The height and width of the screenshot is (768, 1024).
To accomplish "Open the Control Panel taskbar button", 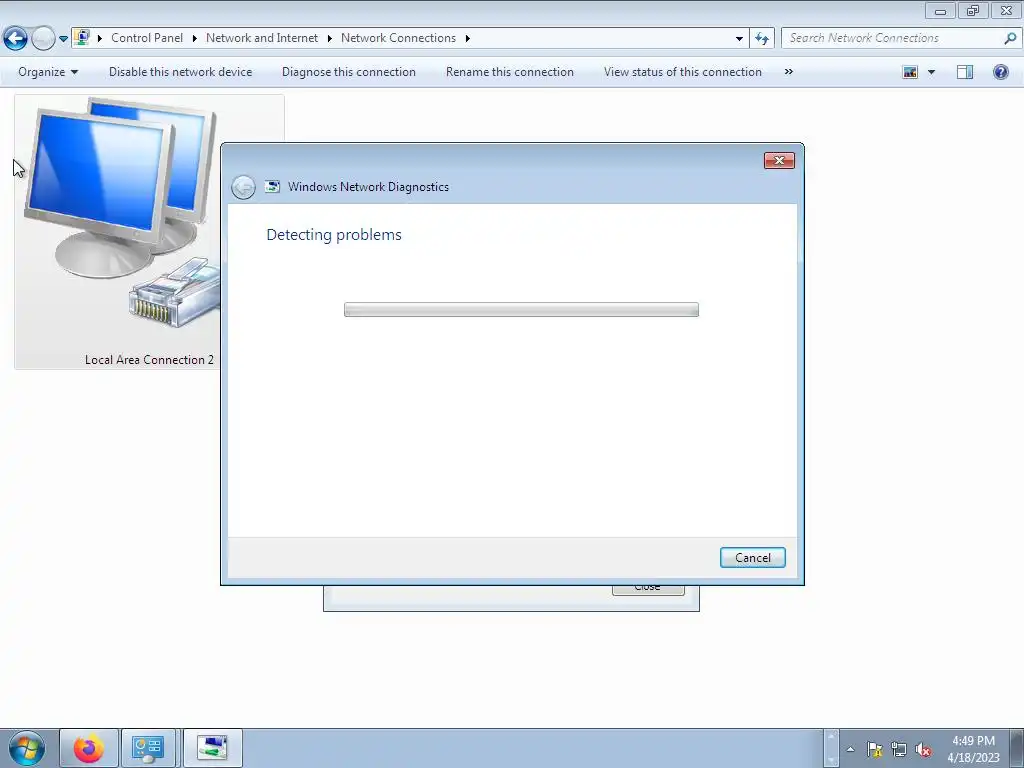I will pos(148,748).
